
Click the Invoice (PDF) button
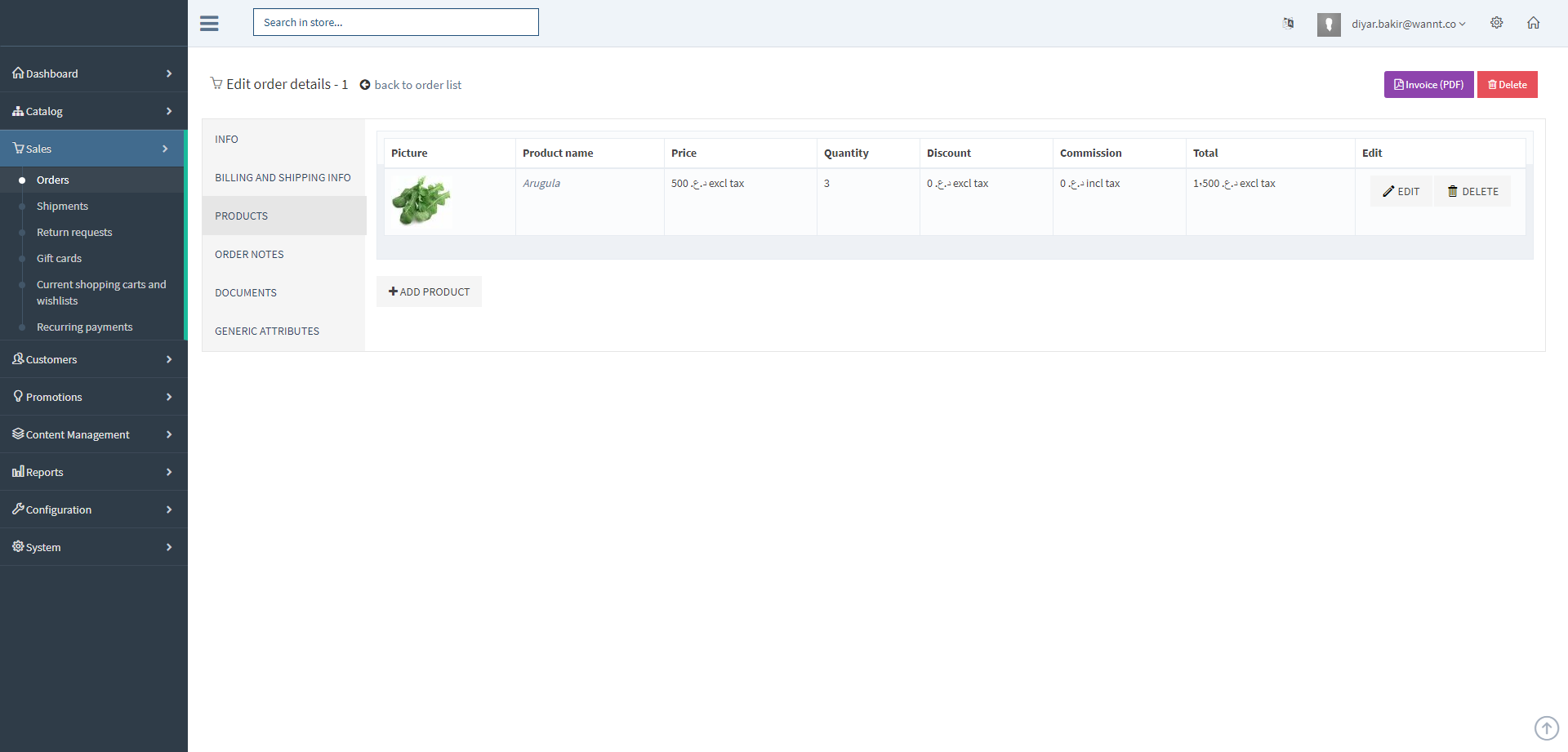click(1428, 85)
